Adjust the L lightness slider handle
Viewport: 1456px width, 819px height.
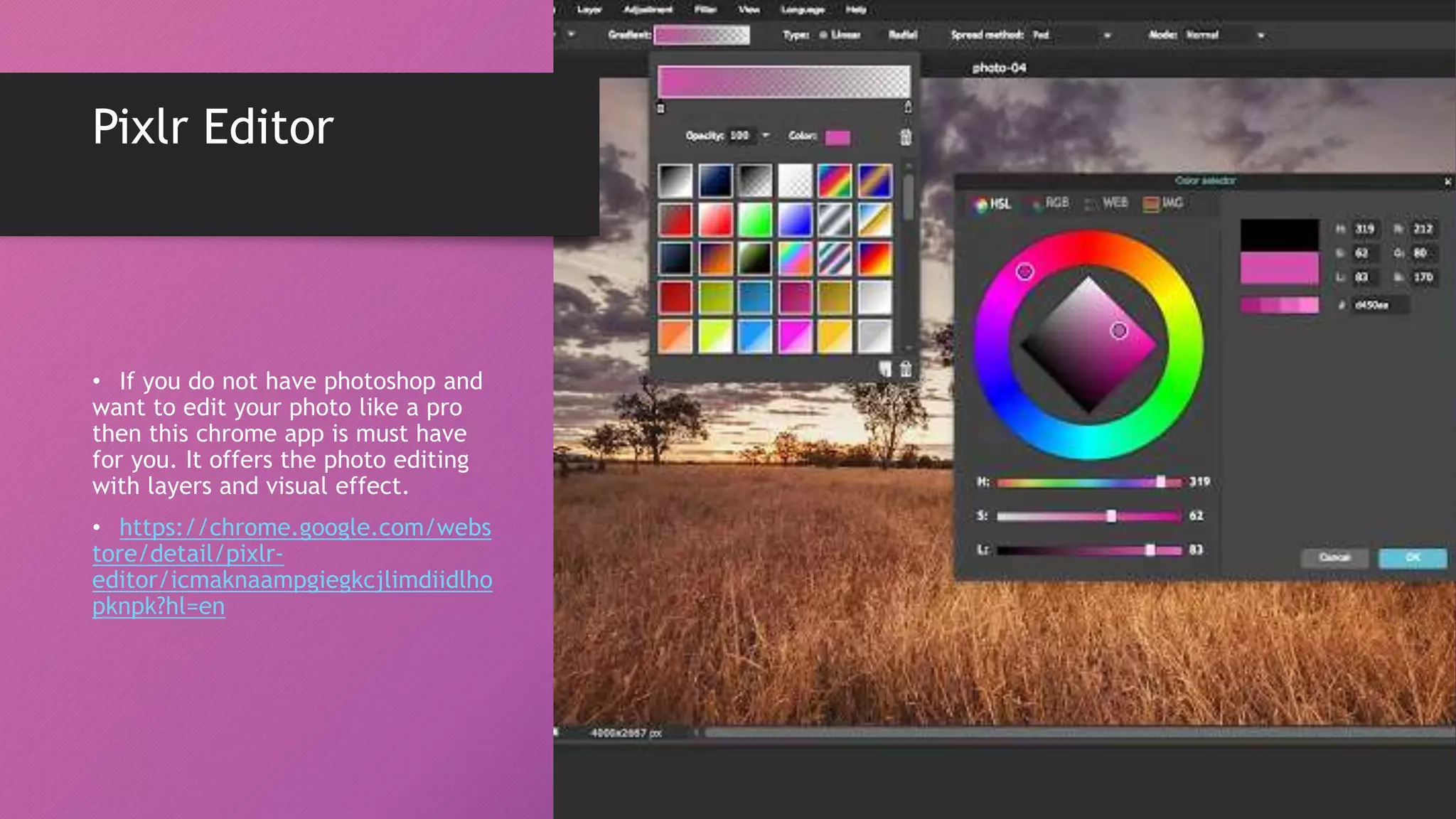click(1150, 550)
